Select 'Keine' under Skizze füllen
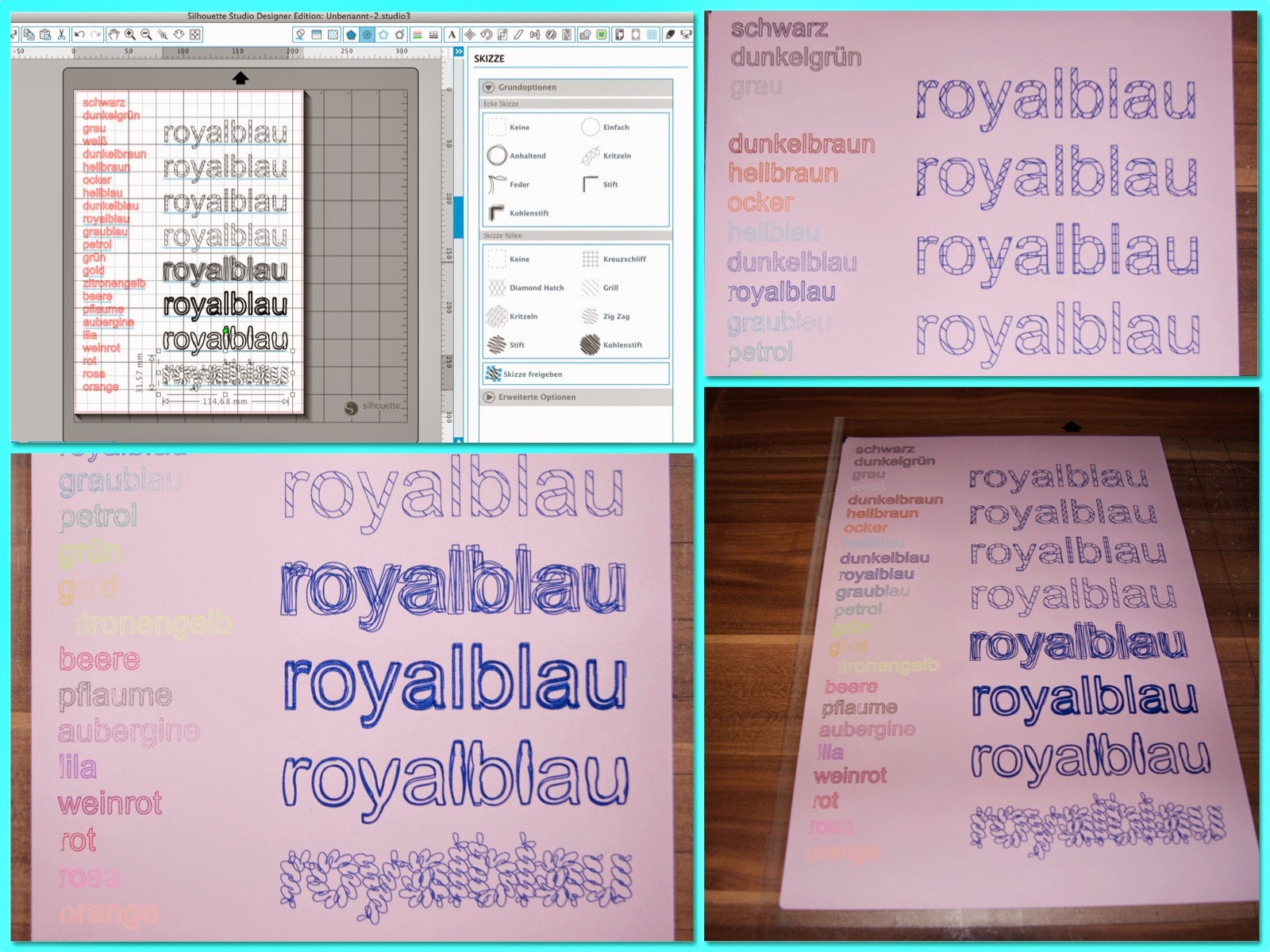This screenshot has height=952, width=1270. click(509, 259)
